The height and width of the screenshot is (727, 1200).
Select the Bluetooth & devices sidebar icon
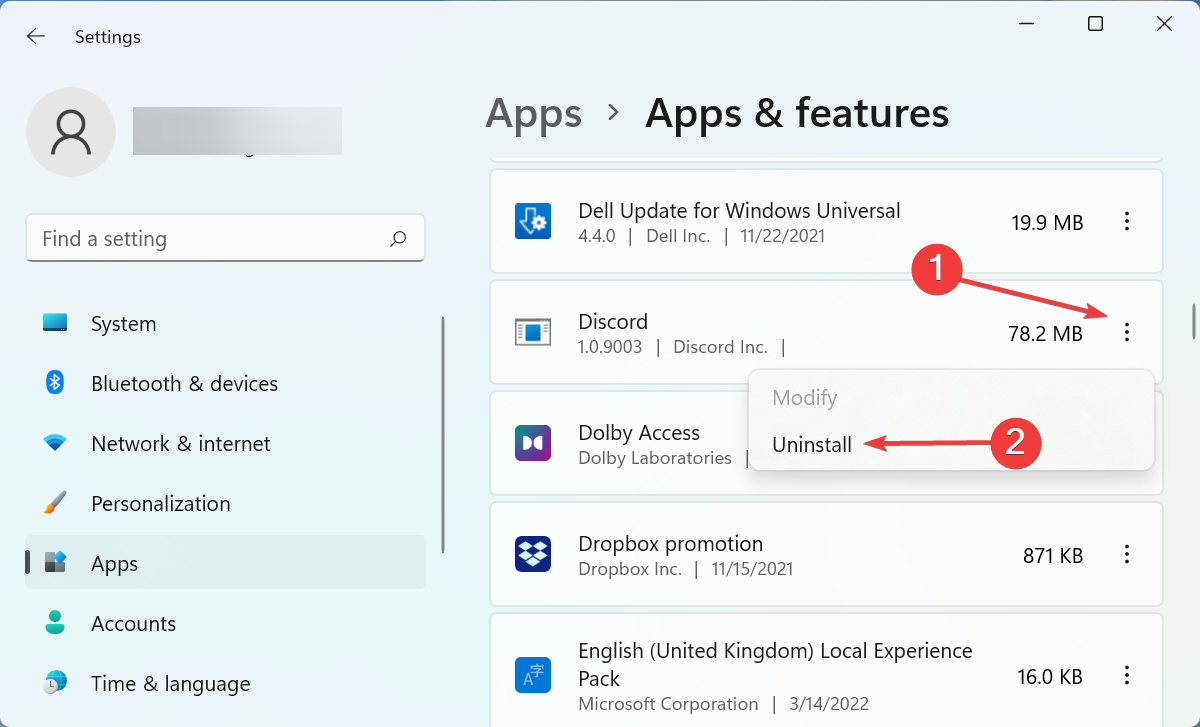(54, 383)
